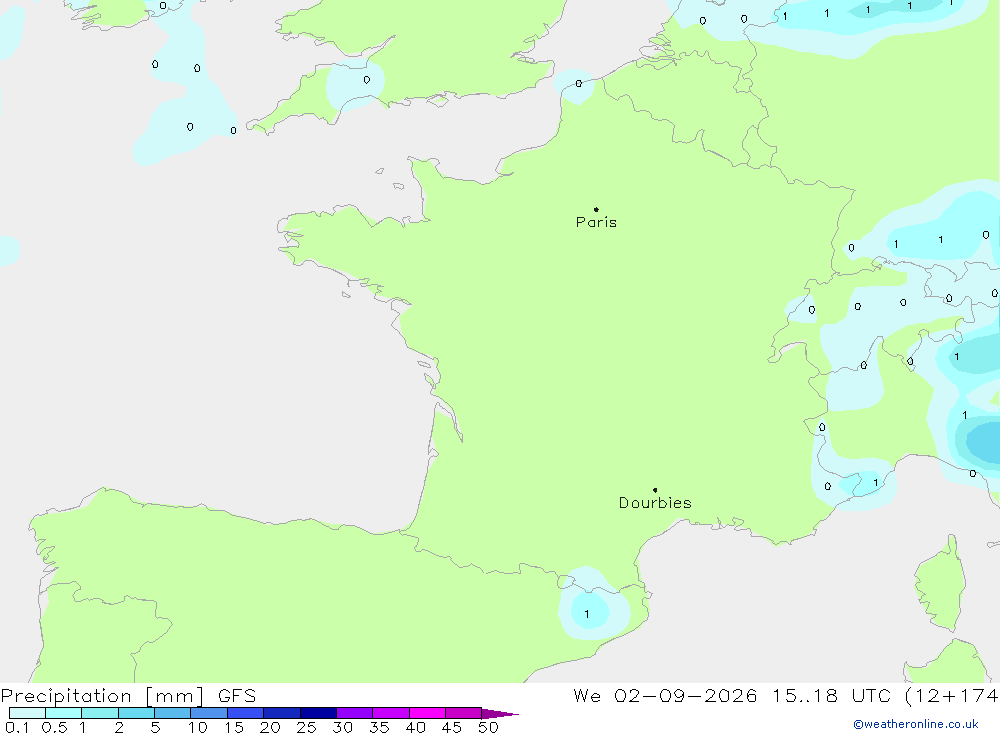Select the magenta swatch between 40 and 45
This screenshot has height=733, width=1000.
click(427, 713)
